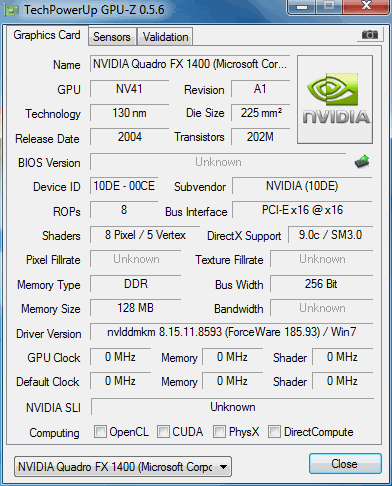Click the Release Date value 2004
The image size is (392, 486).
coord(129,137)
